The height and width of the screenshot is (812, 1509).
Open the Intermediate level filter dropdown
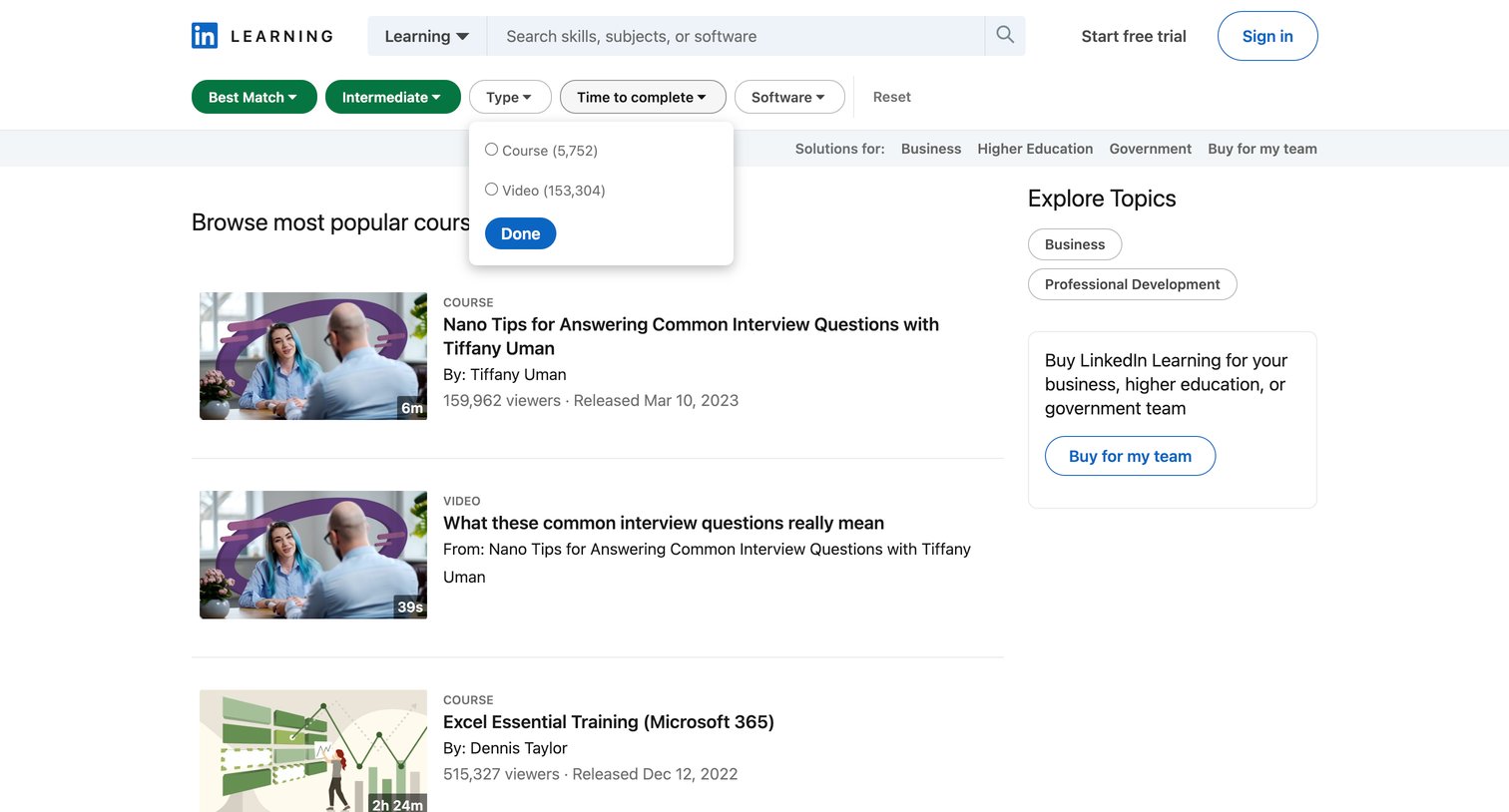[392, 97]
